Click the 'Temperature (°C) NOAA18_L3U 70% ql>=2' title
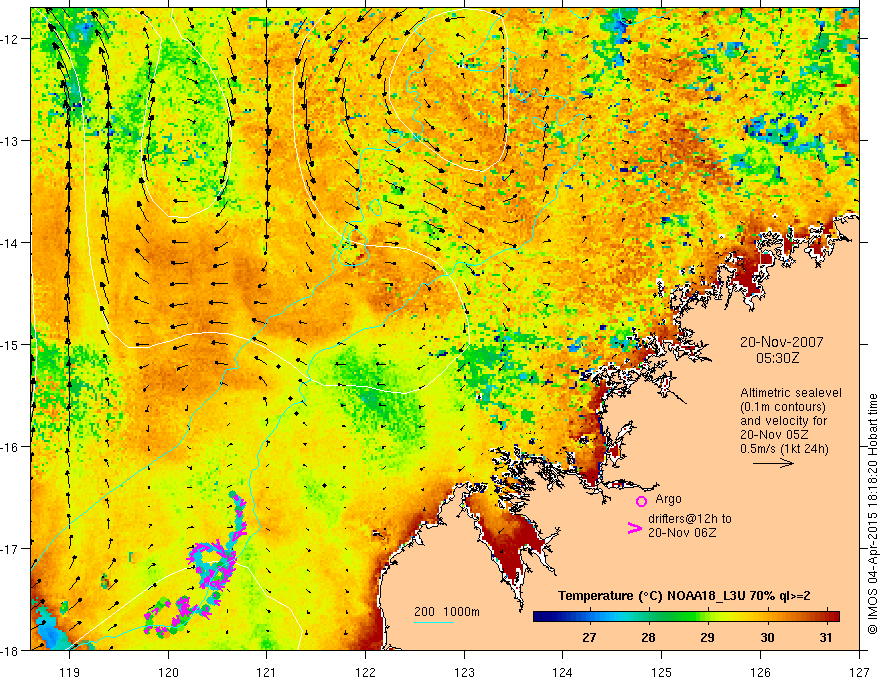880x680 pixels. (x=684, y=595)
